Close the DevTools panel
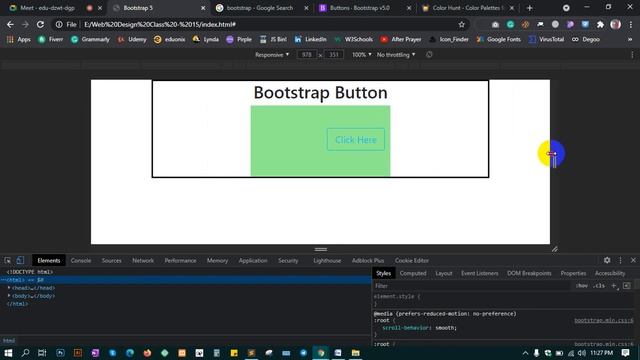 point(633,260)
